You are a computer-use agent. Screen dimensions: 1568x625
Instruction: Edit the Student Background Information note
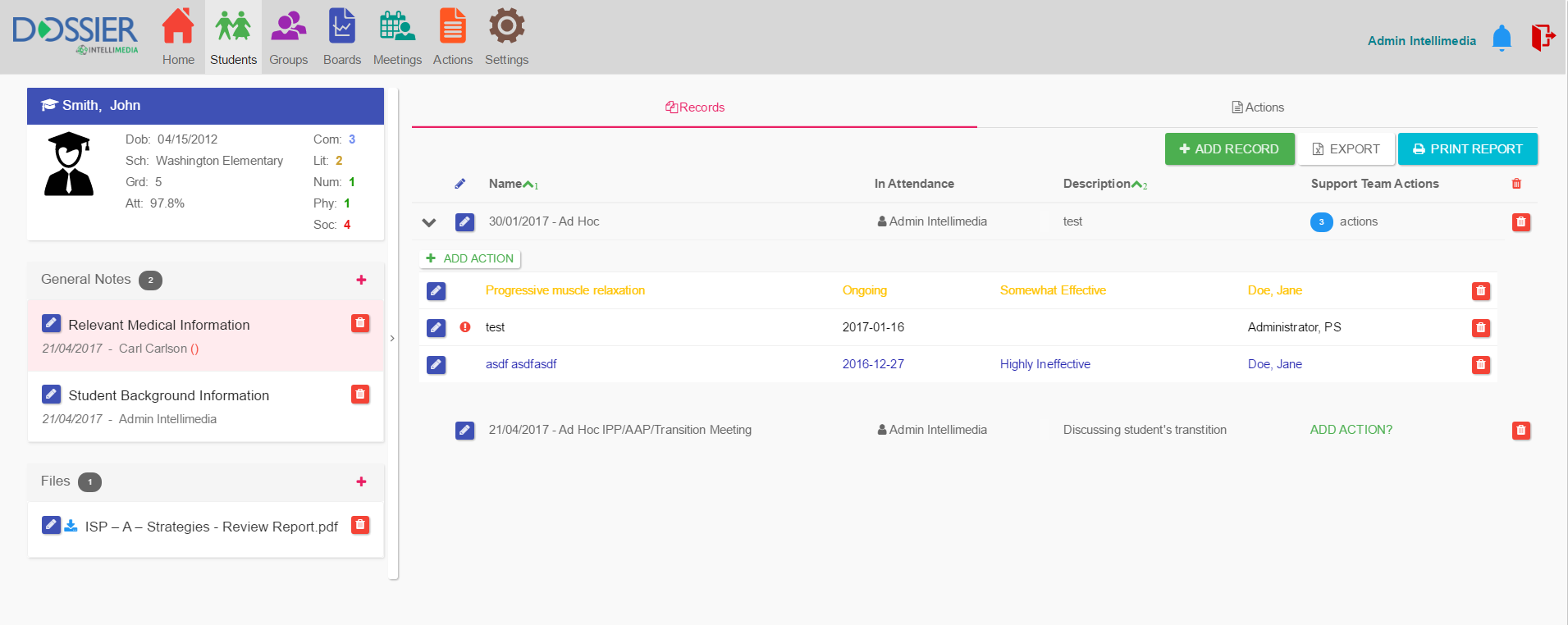point(51,395)
